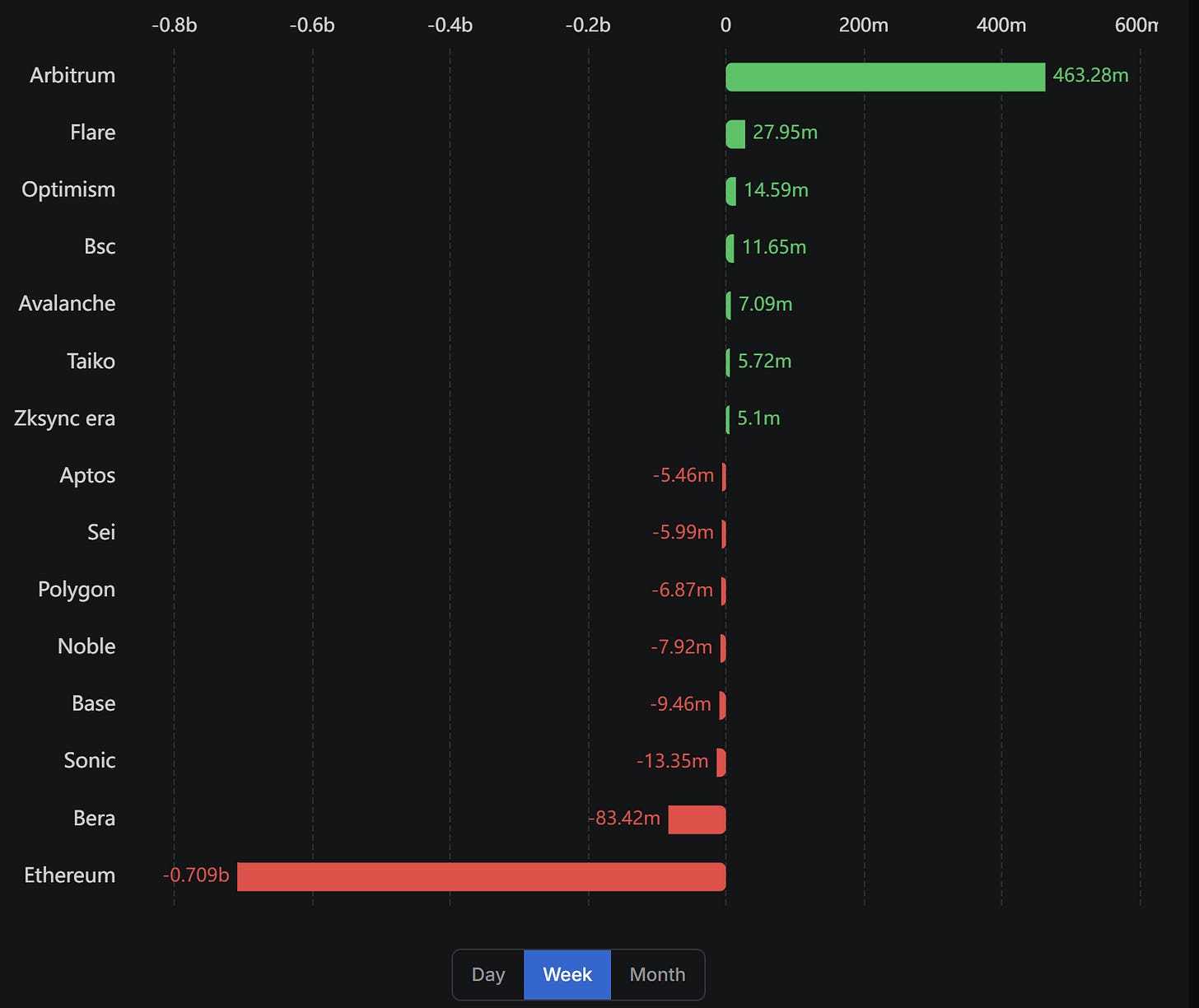Click the -5.99m value label
The height and width of the screenshot is (1008, 1199).
[x=683, y=532]
